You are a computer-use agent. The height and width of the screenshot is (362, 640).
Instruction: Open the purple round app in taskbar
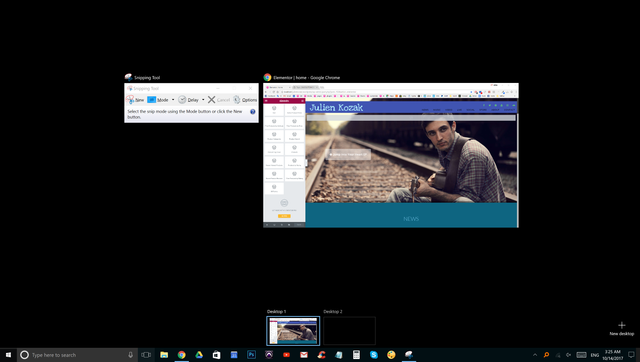pyautogui.click(x=269, y=355)
